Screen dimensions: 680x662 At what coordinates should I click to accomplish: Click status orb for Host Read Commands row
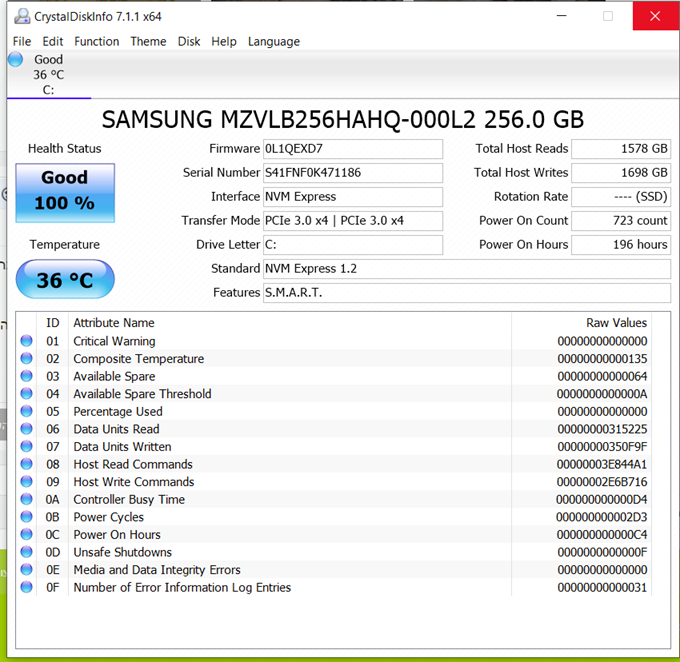26,464
